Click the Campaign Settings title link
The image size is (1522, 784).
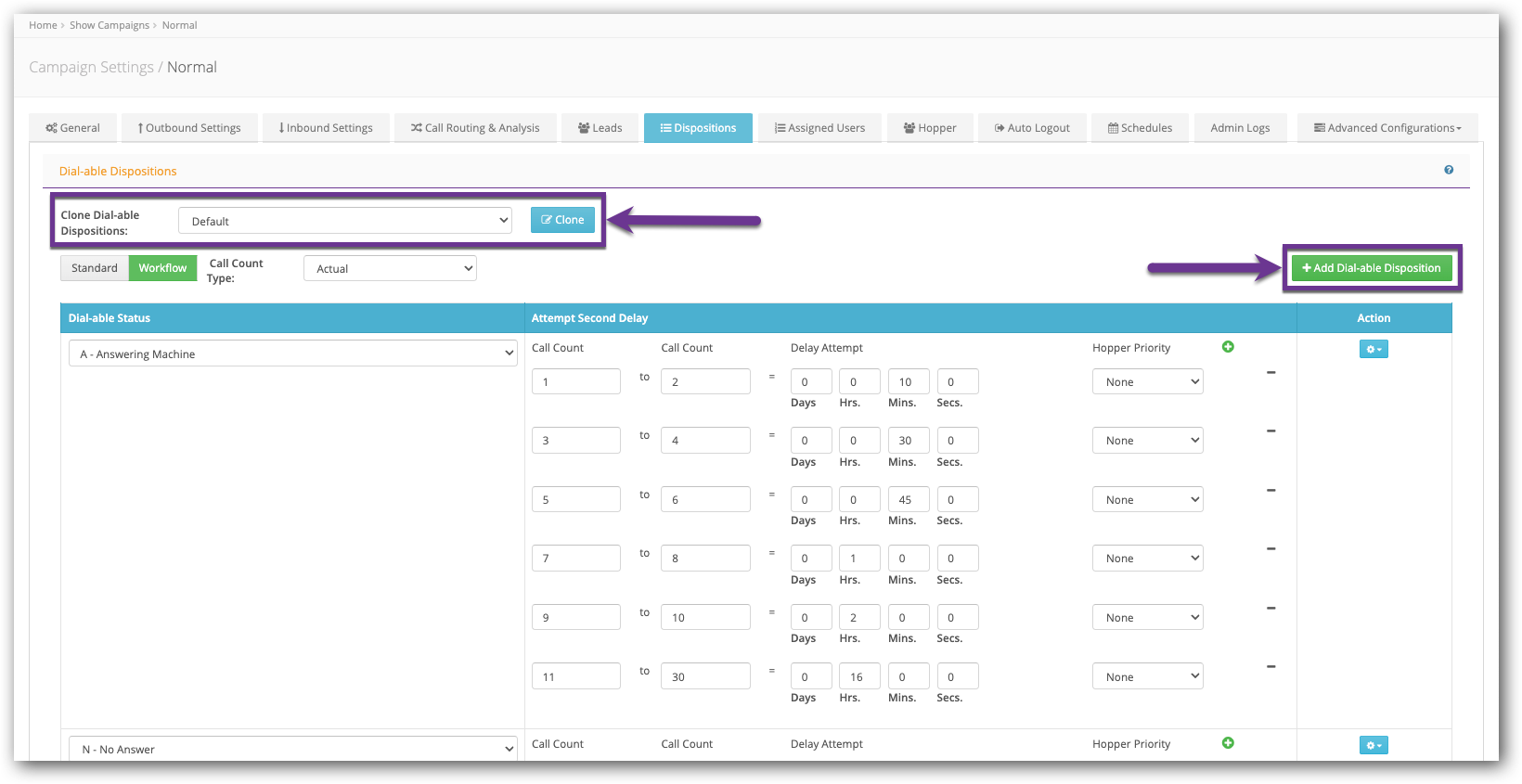91,67
